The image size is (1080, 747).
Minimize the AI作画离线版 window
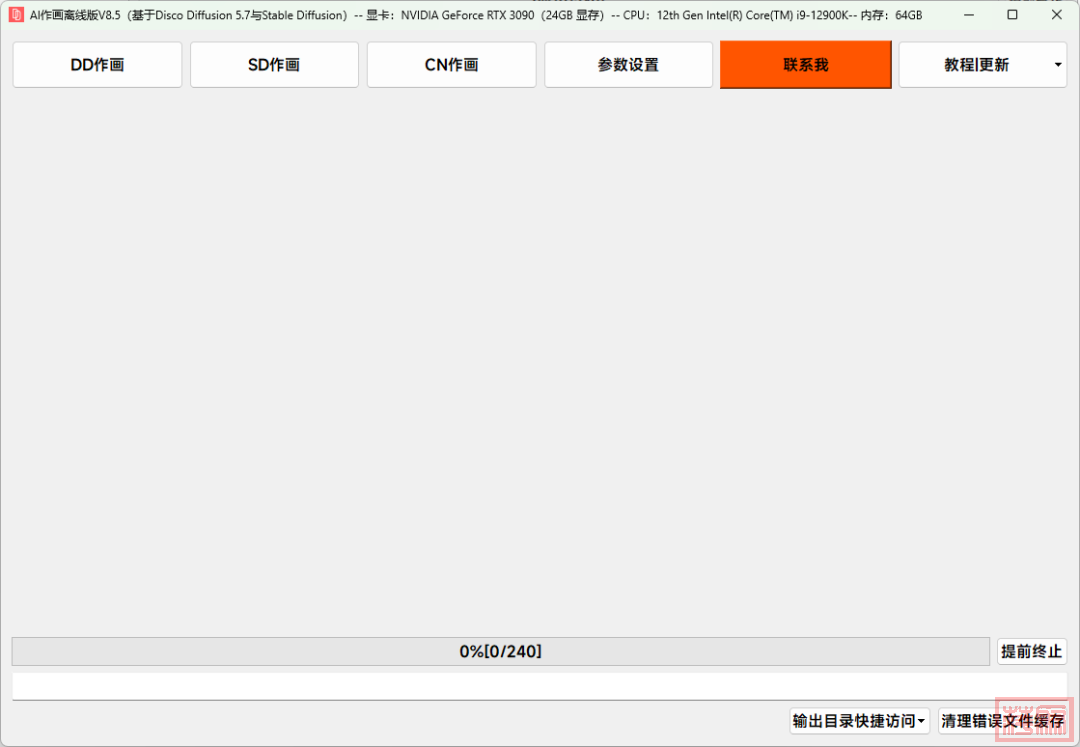967,15
